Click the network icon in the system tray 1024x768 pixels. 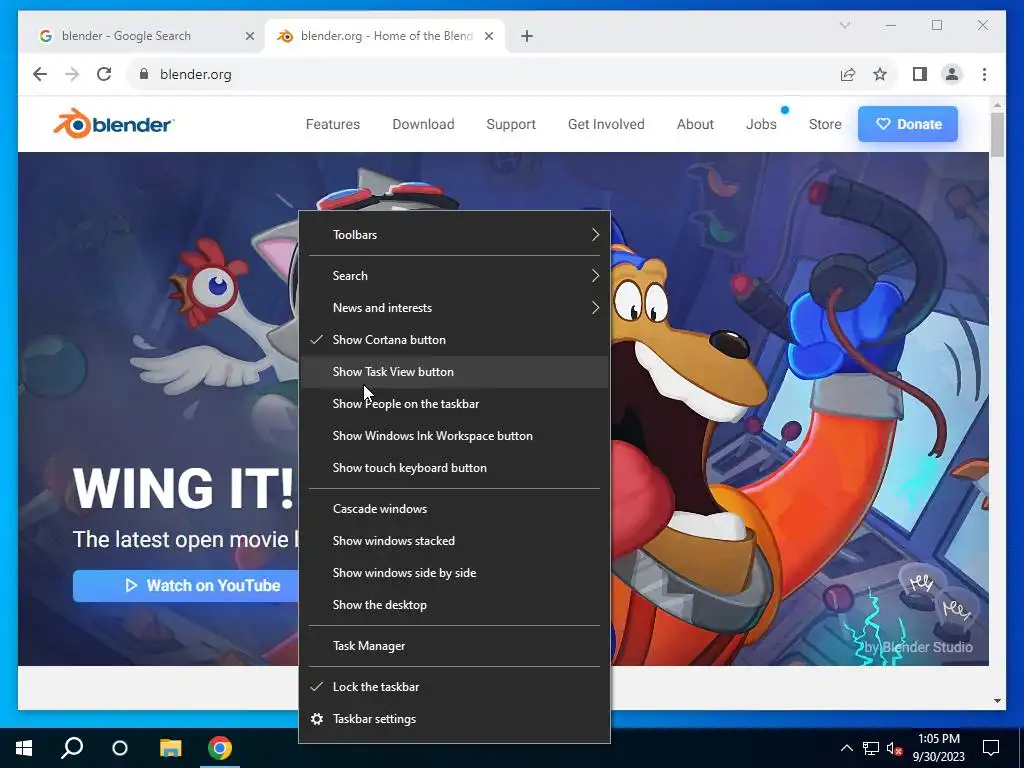[x=871, y=748]
